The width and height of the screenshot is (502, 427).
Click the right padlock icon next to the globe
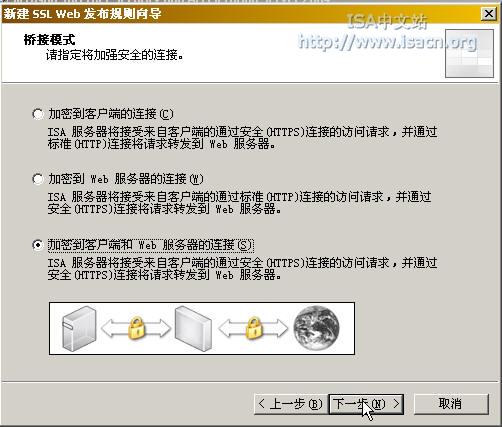(254, 328)
